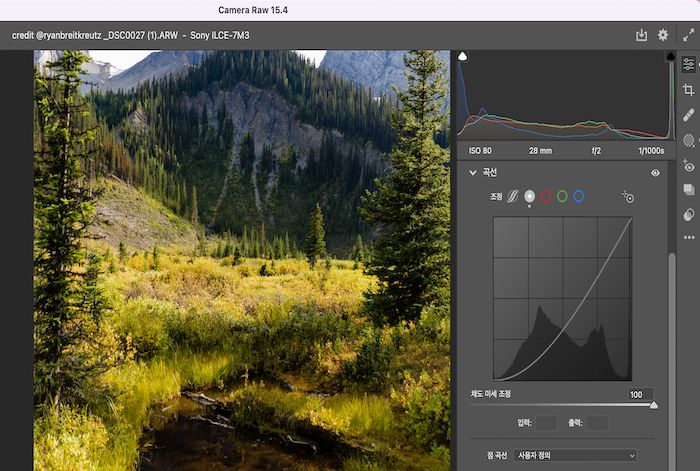Viewport: 700px width, 471px height.
Task: Click the save image icon in header
Action: pos(641,35)
